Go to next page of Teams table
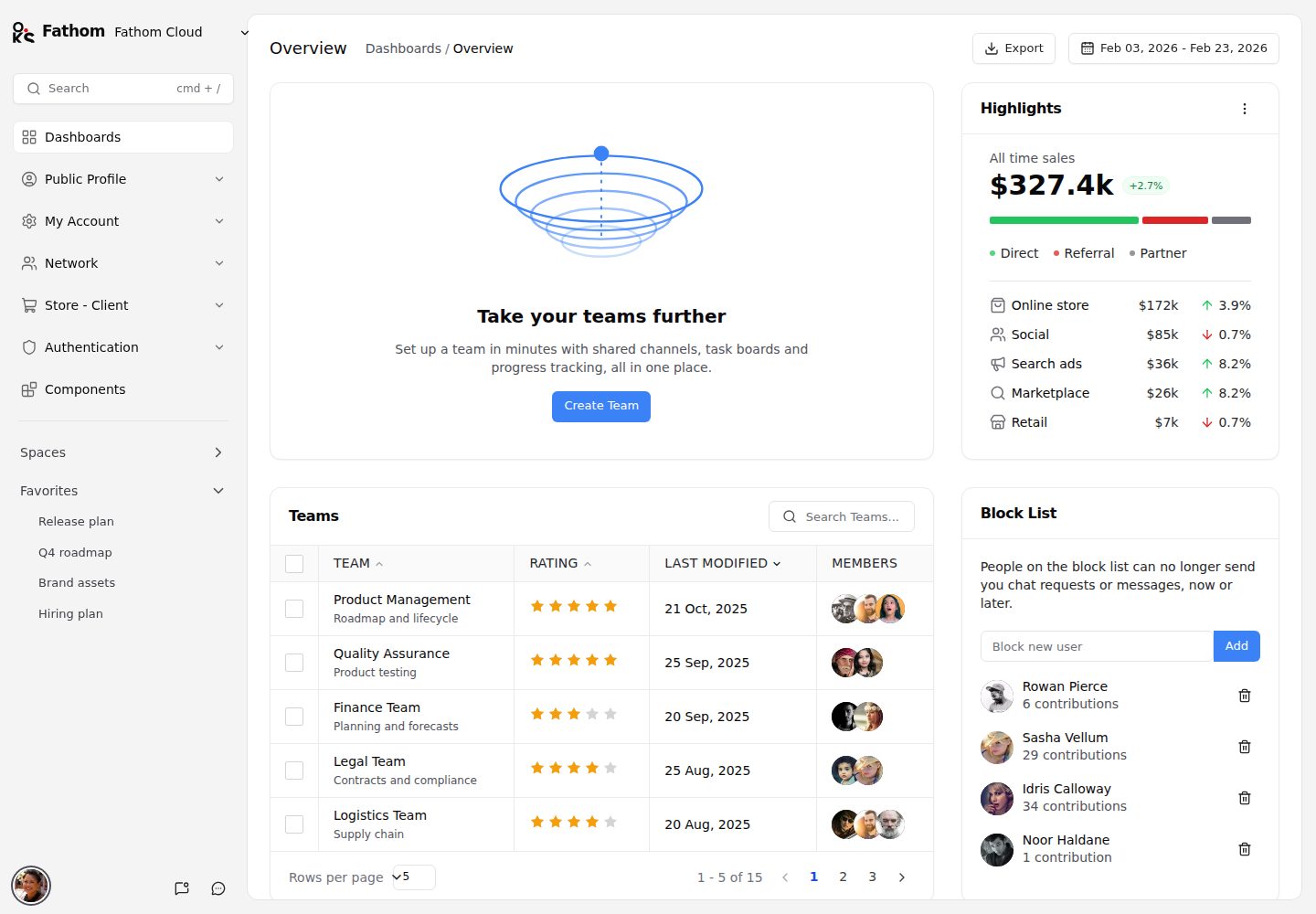This screenshot has width=1316, height=914. (902, 877)
